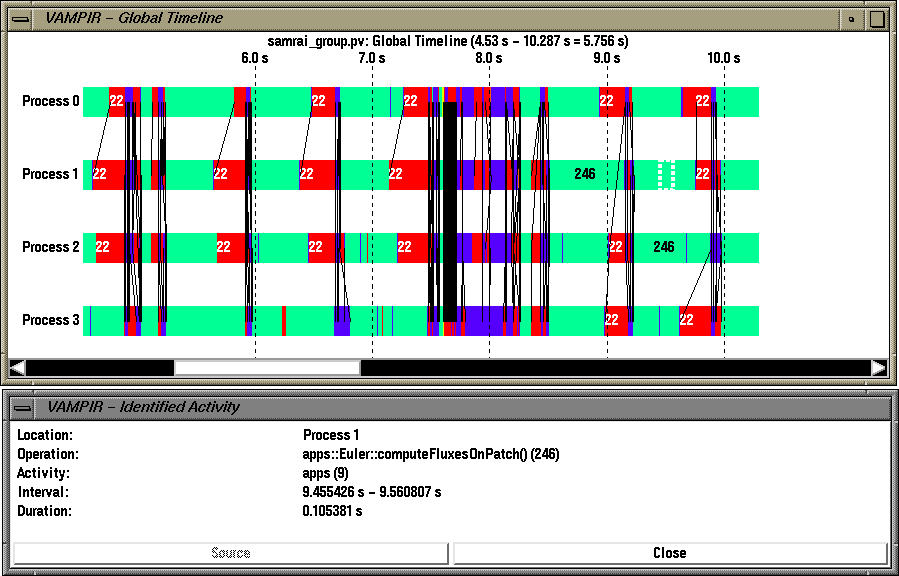Viewport: 899px width, 576px height.
Task: Click the right timeline scroll arrow
Action: pos(881,366)
